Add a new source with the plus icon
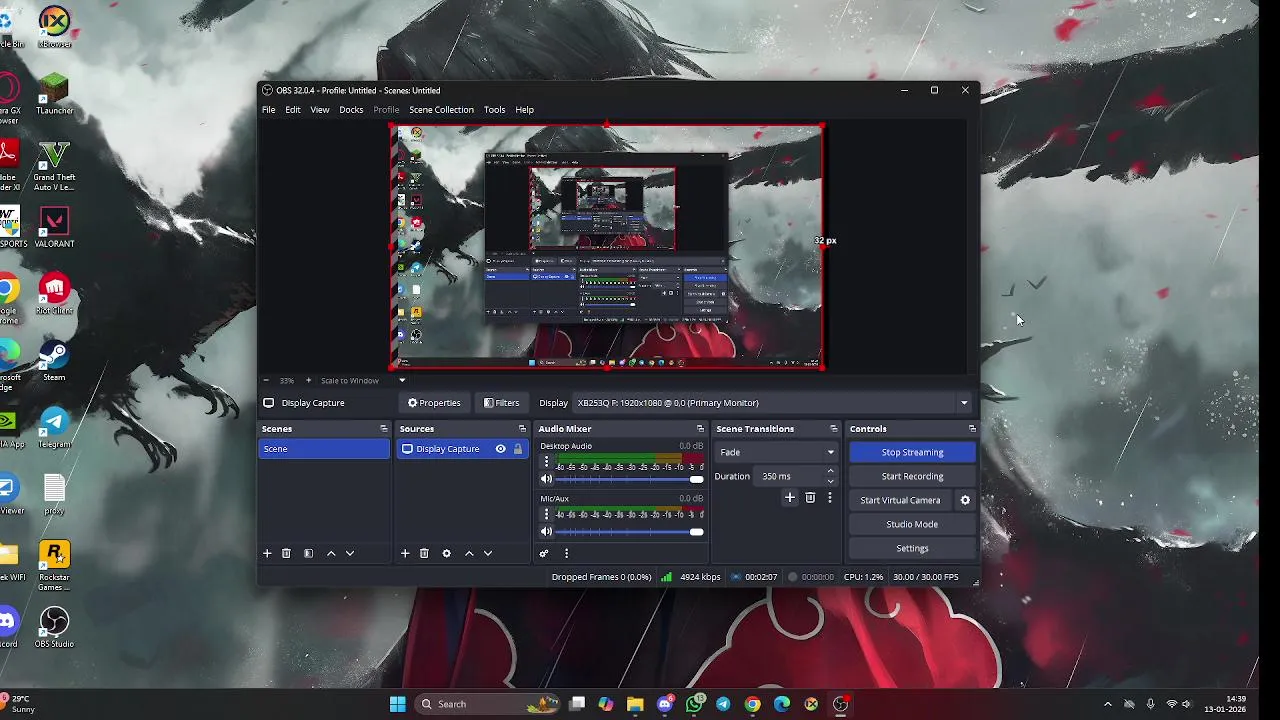 405,553
